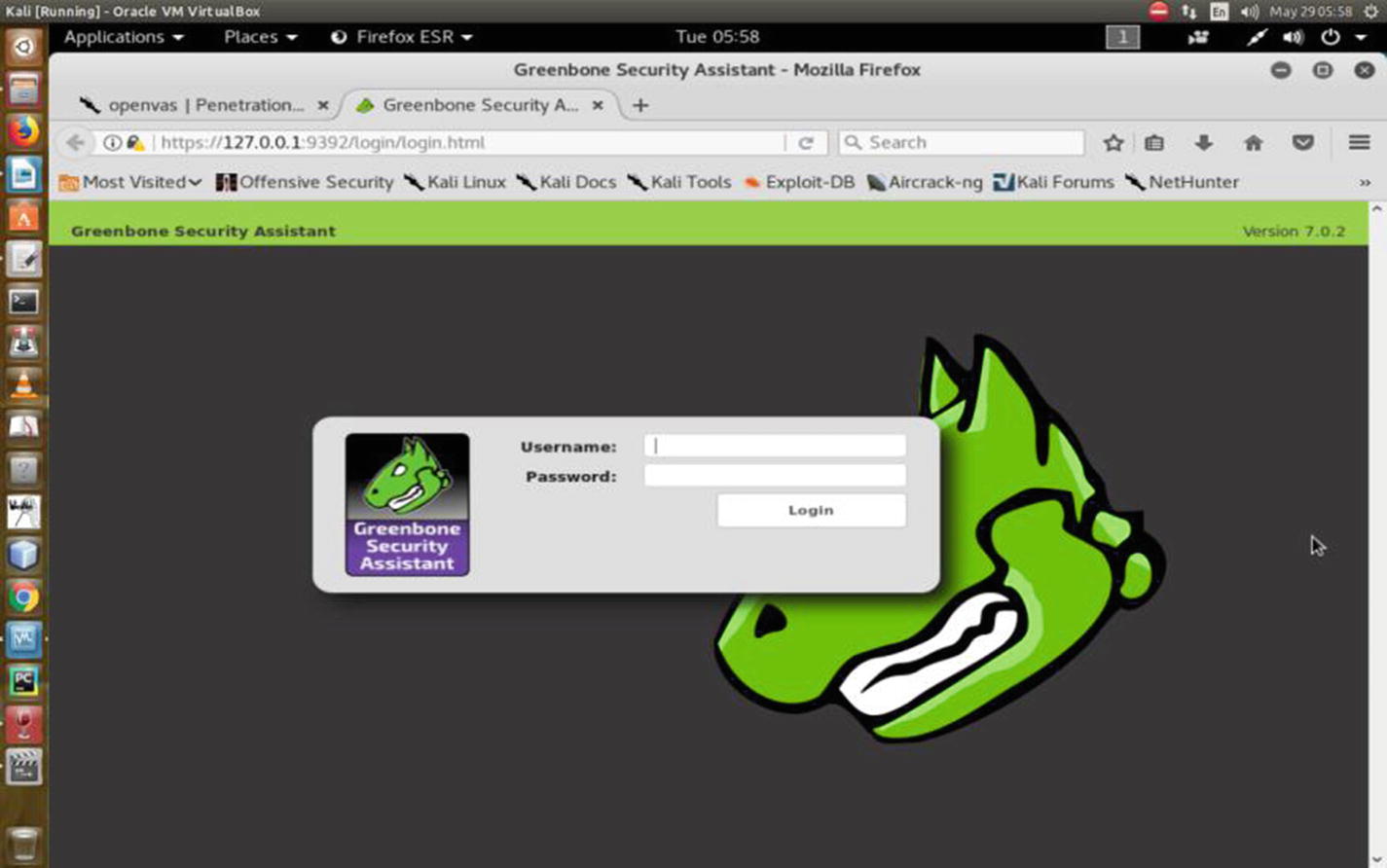Reload the page with the refresh icon
The width and height of the screenshot is (1387, 868).
point(806,142)
